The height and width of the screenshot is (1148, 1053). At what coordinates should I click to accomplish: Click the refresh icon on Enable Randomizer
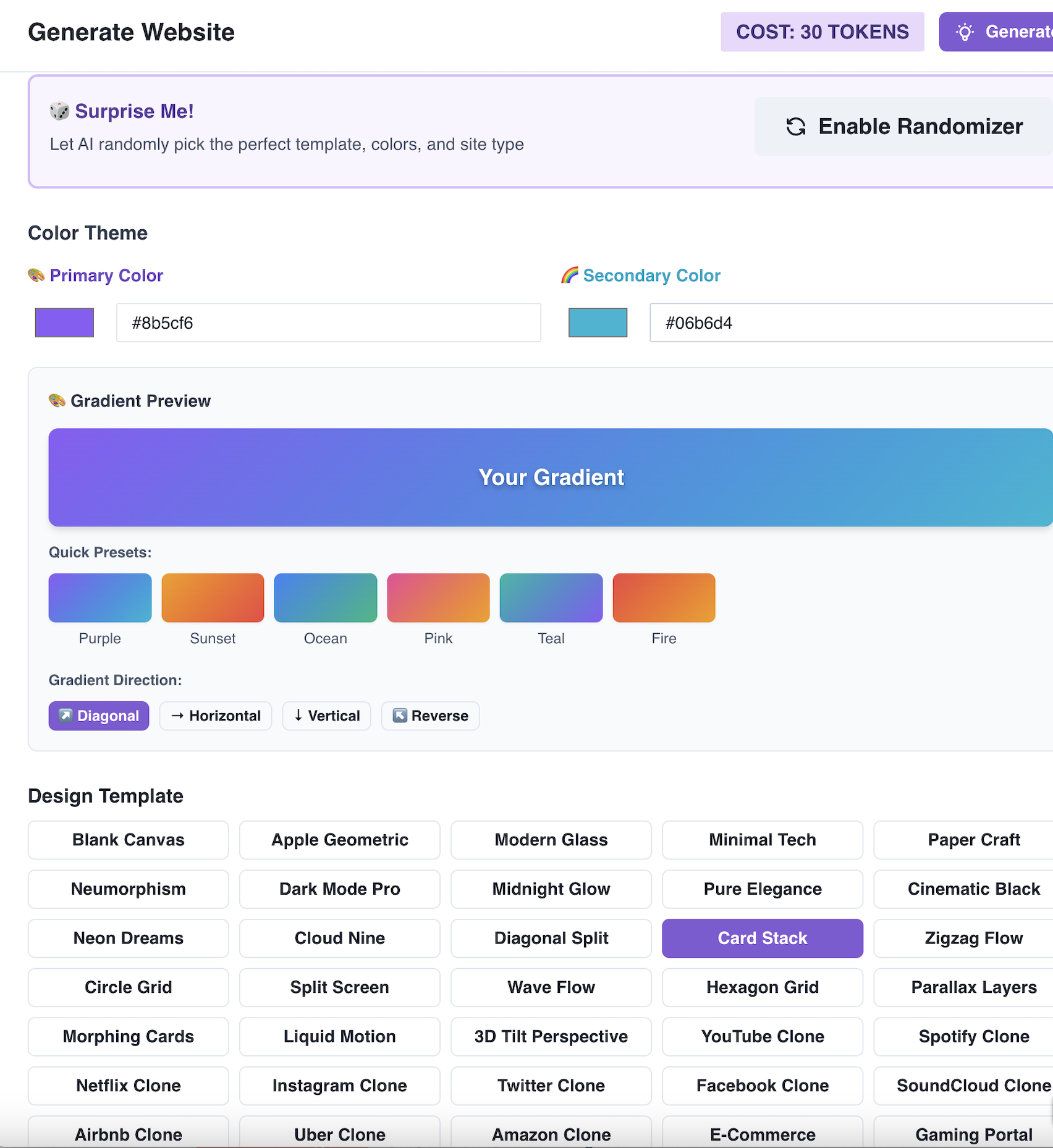click(x=796, y=126)
